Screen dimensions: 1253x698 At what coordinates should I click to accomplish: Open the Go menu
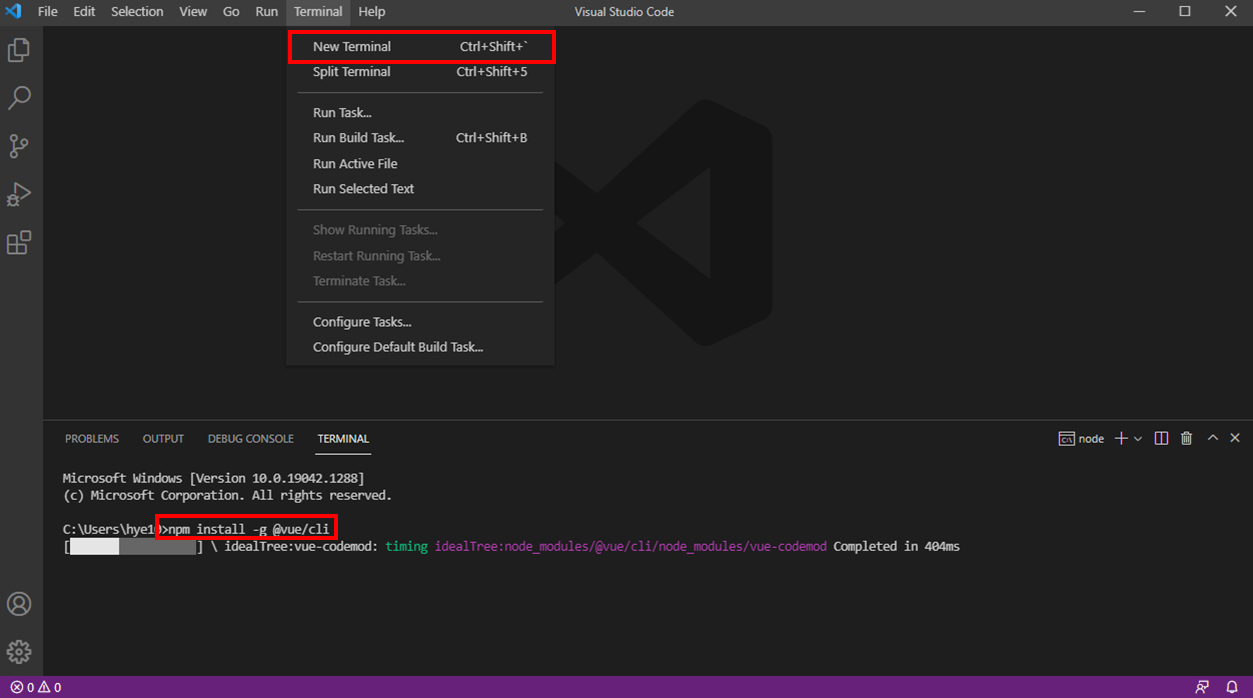231,12
